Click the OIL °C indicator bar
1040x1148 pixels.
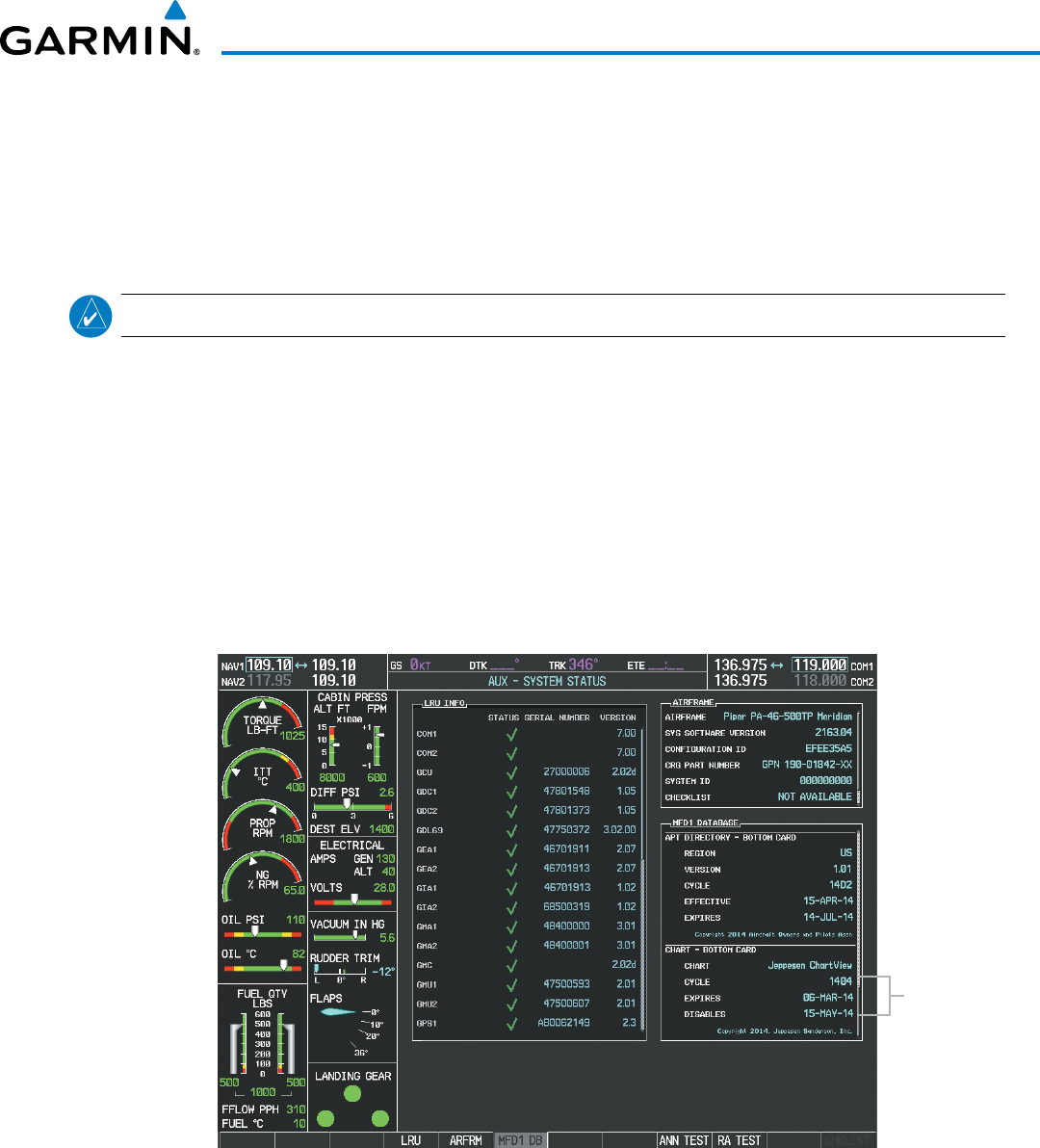(x=263, y=967)
